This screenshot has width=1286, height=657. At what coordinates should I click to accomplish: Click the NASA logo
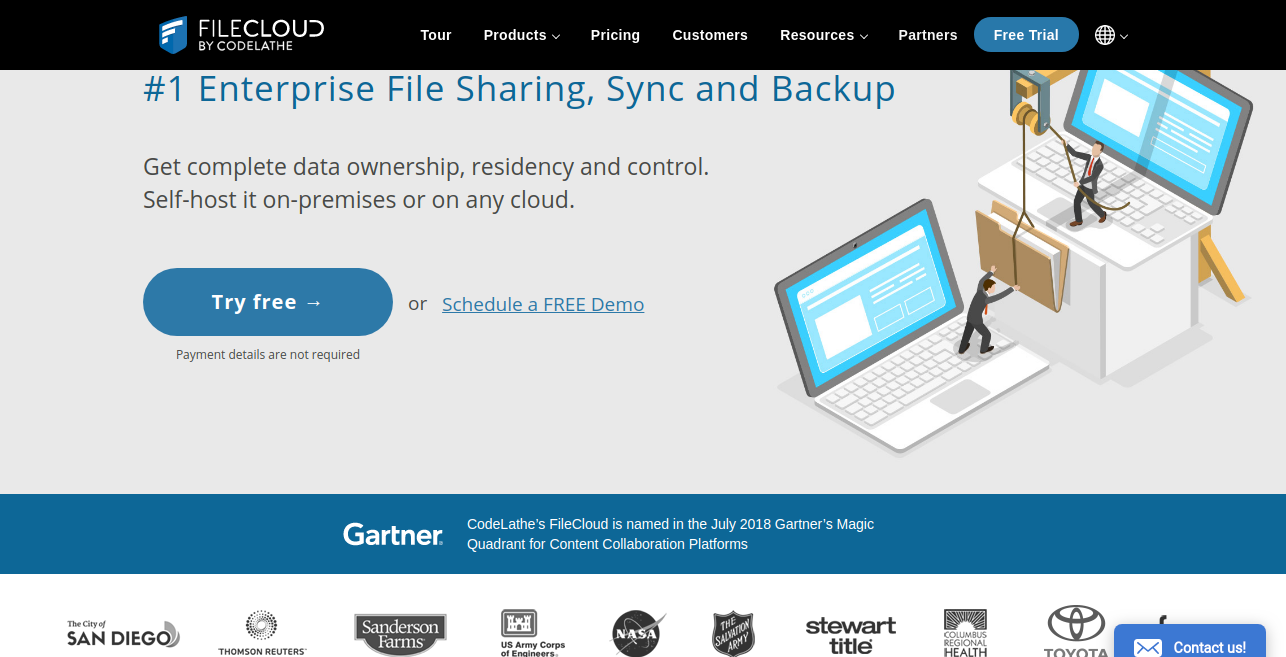(636, 632)
